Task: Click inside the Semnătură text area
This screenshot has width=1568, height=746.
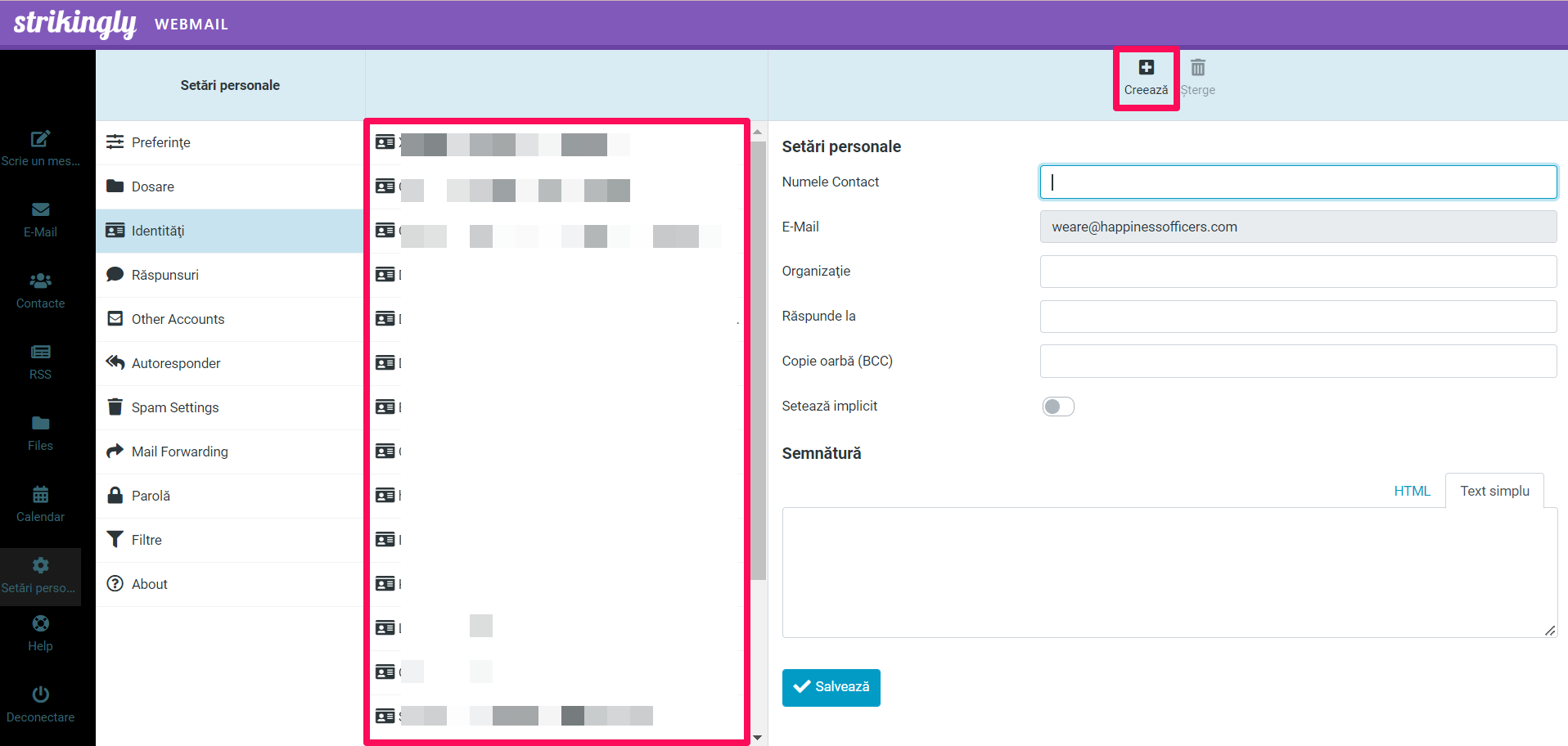Action: pos(1169,573)
